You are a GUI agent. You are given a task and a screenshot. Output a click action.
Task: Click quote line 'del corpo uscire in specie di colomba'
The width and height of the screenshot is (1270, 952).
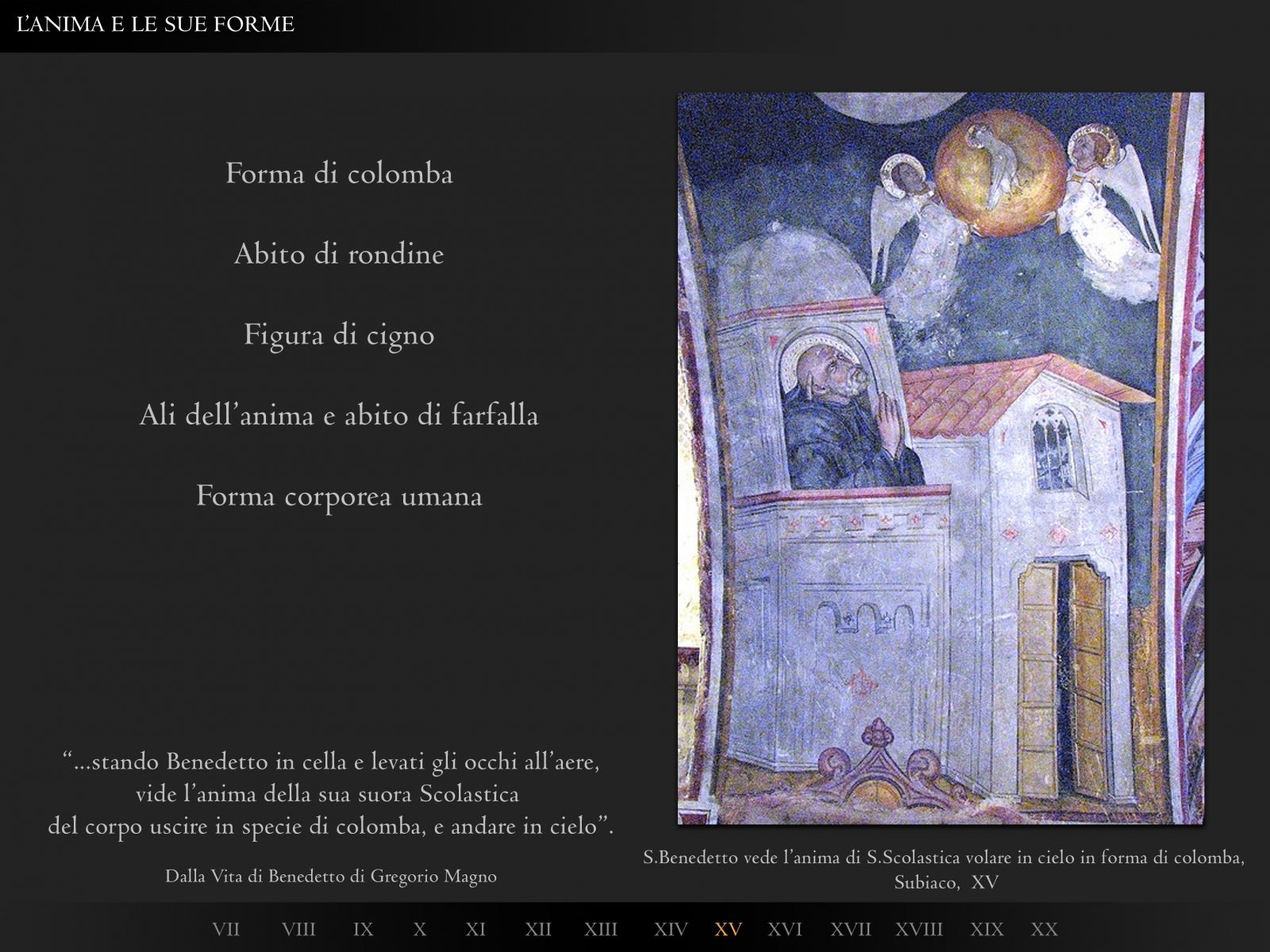click(x=331, y=826)
